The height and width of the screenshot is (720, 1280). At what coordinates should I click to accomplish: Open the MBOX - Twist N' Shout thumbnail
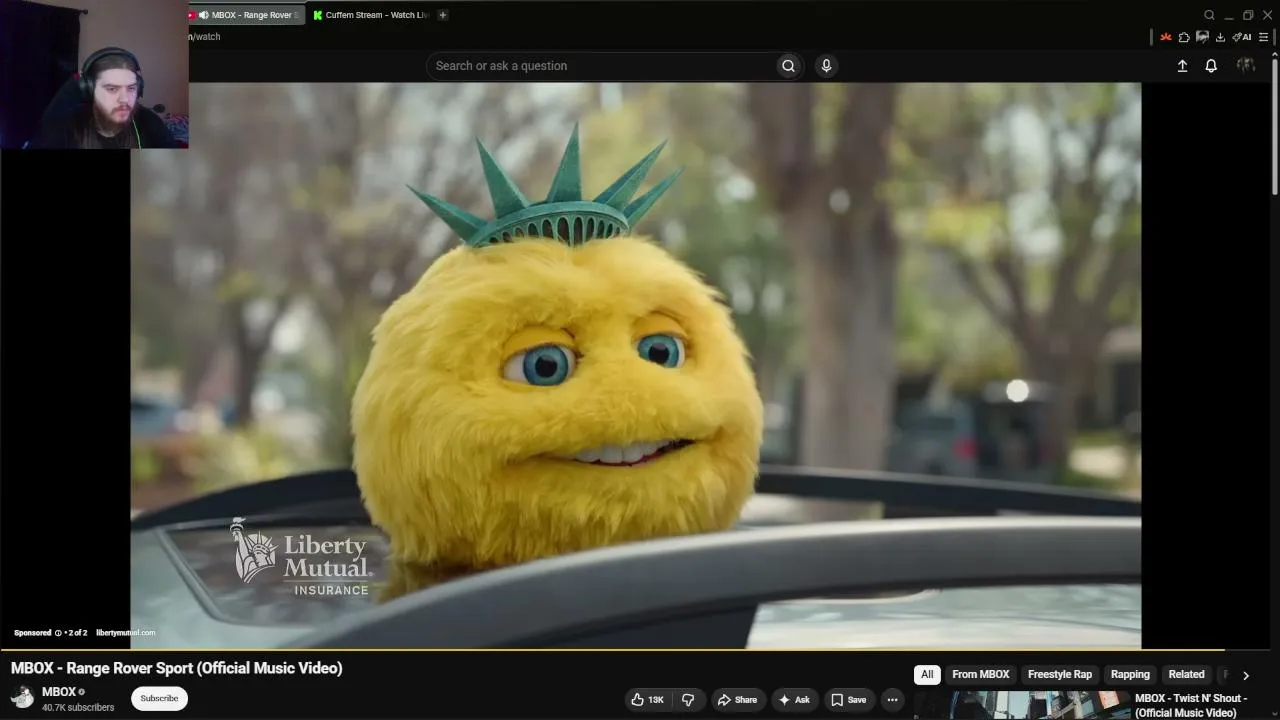click(x=1022, y=705)
